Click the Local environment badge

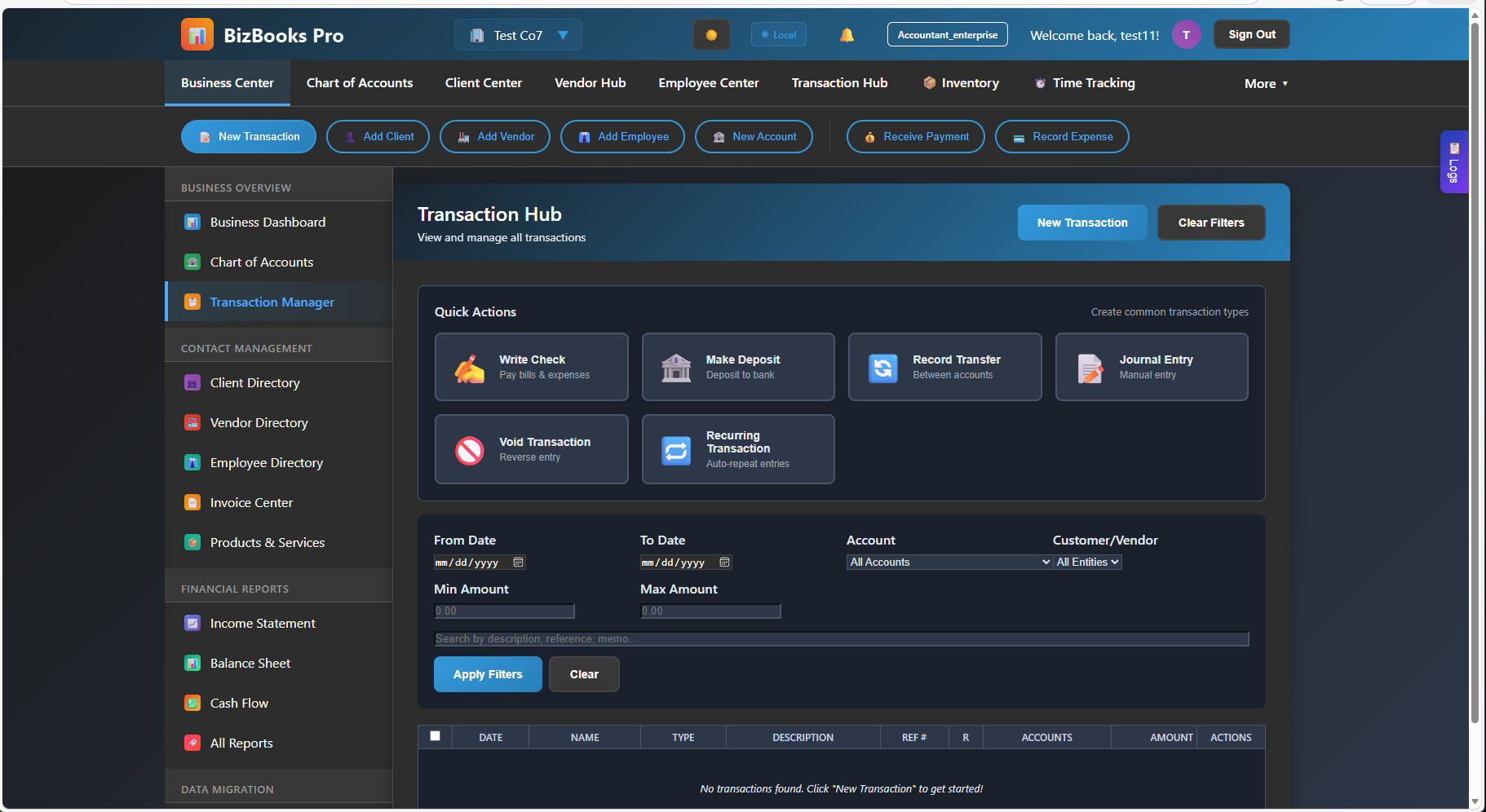(x=779, y=35)
